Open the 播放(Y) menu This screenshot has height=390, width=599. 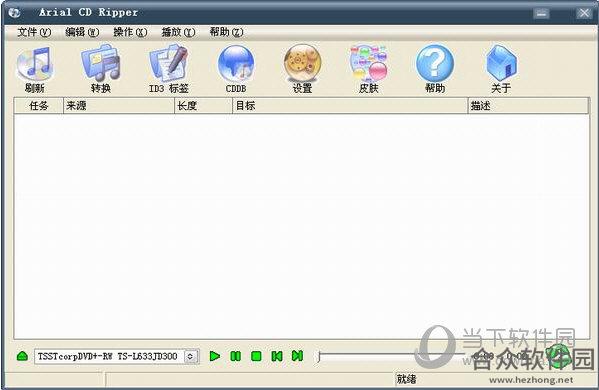pos(178,32)
